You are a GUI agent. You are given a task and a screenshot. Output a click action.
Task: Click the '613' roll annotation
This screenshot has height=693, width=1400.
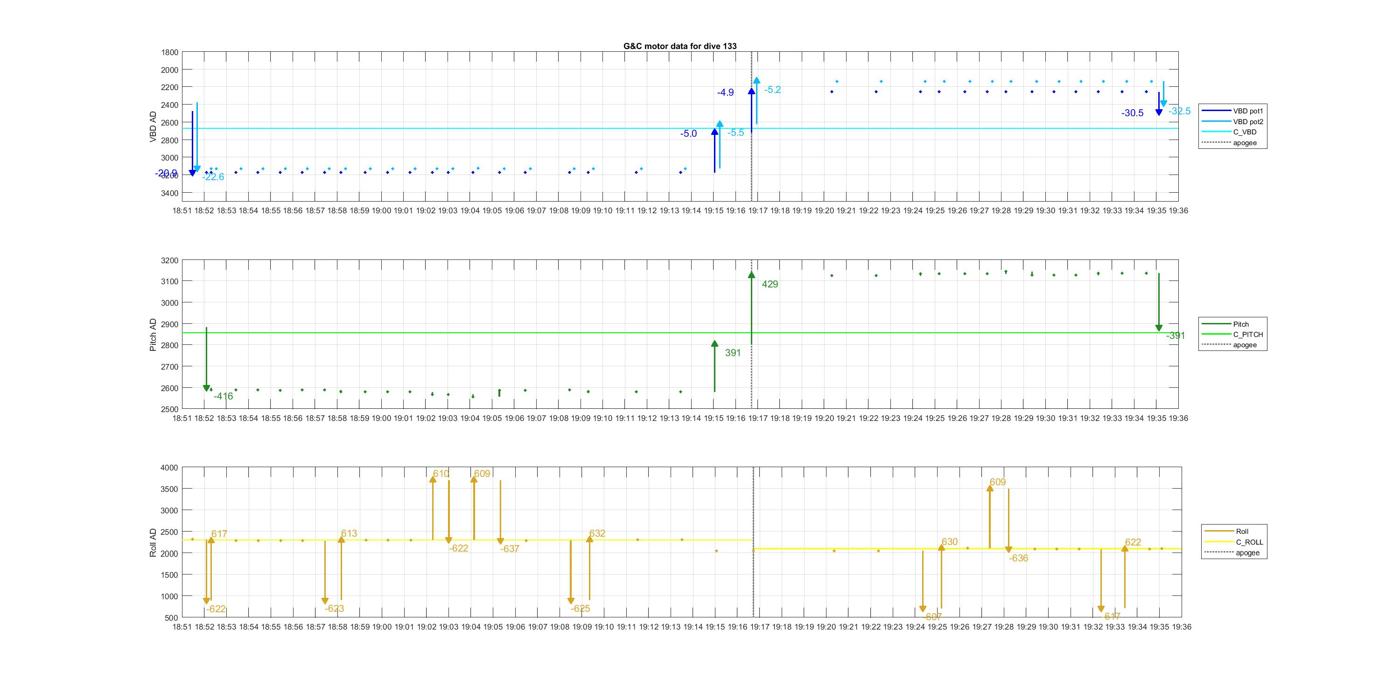(349, 534)
